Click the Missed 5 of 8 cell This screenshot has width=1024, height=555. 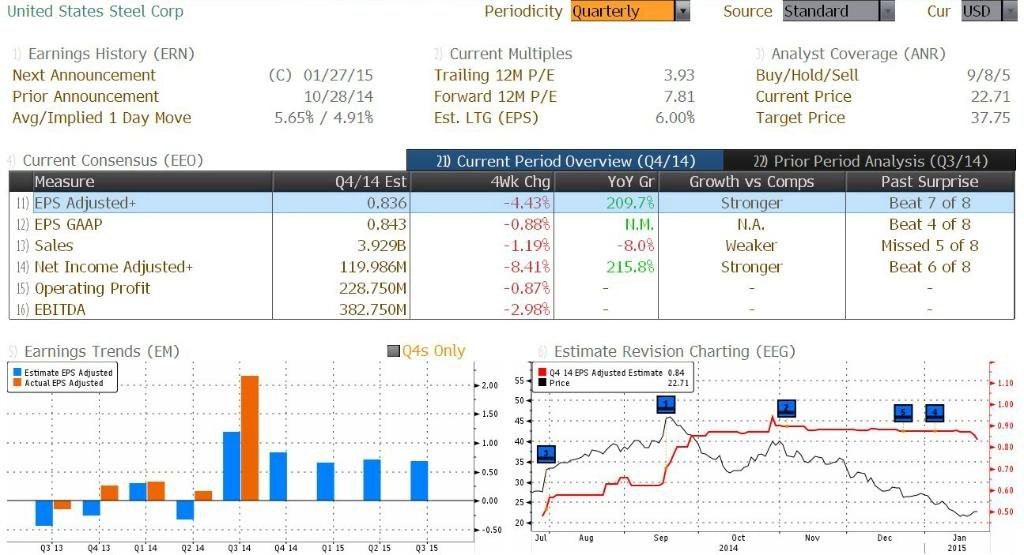point(930,246)
